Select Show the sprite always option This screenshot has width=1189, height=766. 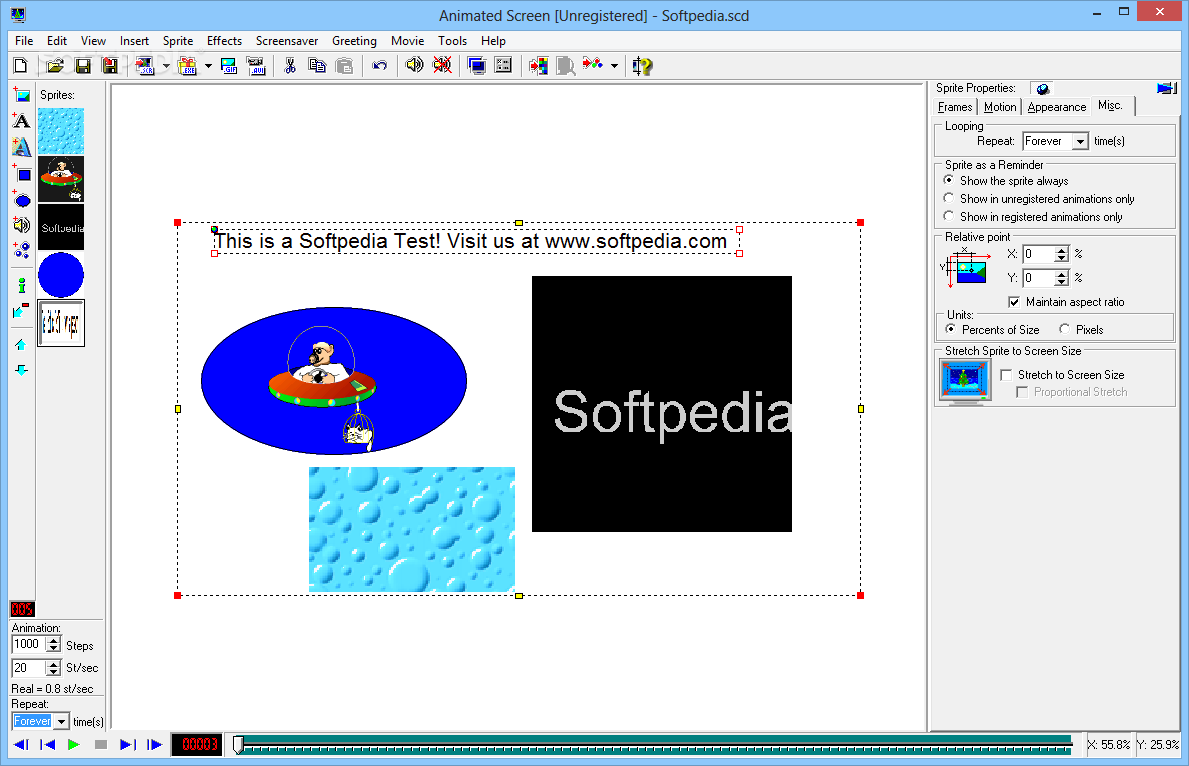point(949,181)
